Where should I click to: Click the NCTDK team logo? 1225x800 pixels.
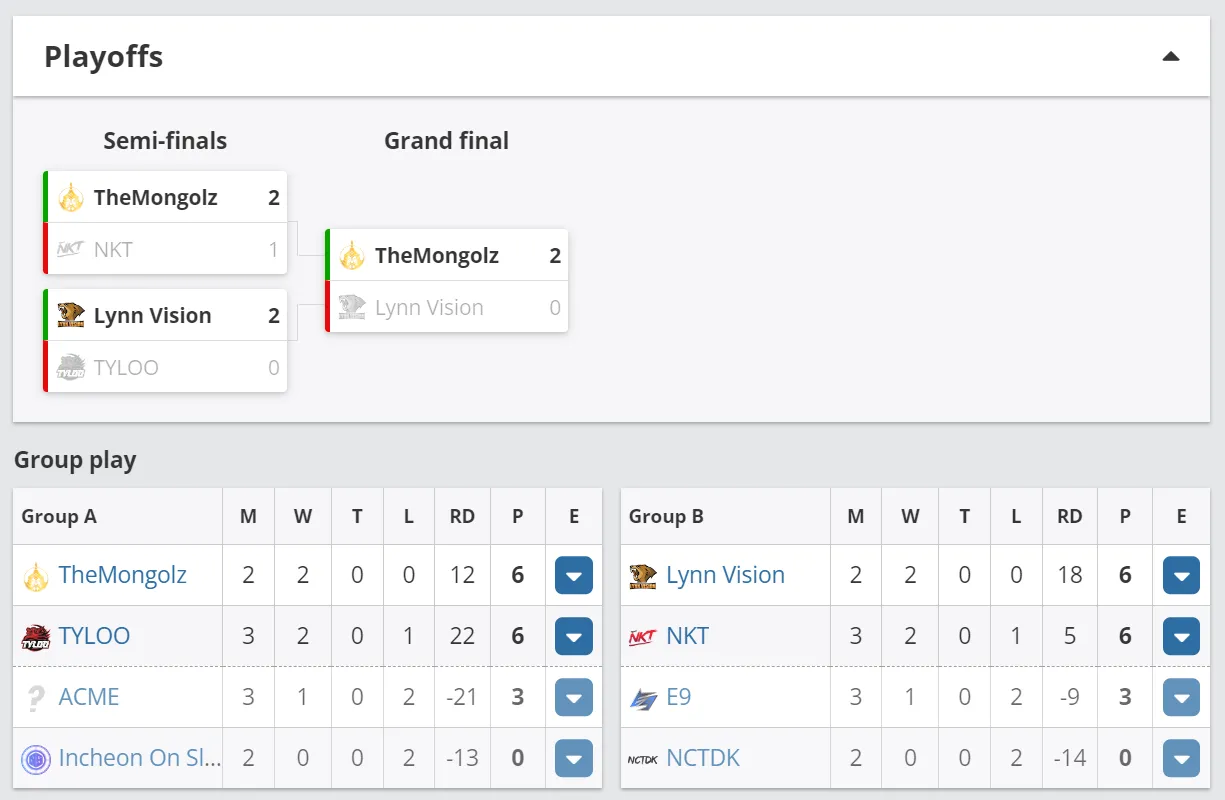point(643,759)
